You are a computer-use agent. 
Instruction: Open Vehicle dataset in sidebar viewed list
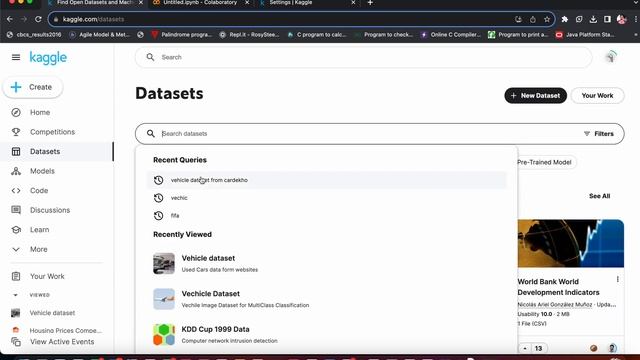pyautogui.click(x=52, y=313)
